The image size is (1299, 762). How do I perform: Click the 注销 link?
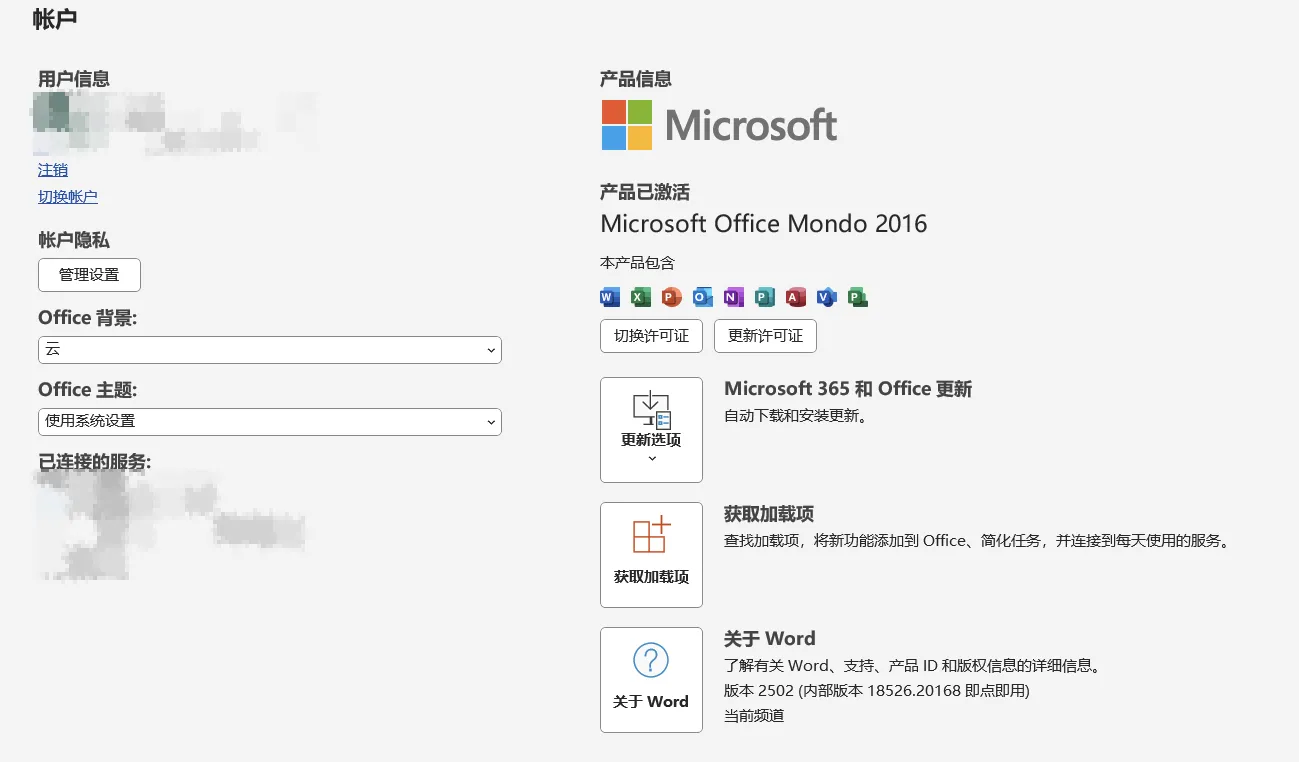tap(52, 170)
